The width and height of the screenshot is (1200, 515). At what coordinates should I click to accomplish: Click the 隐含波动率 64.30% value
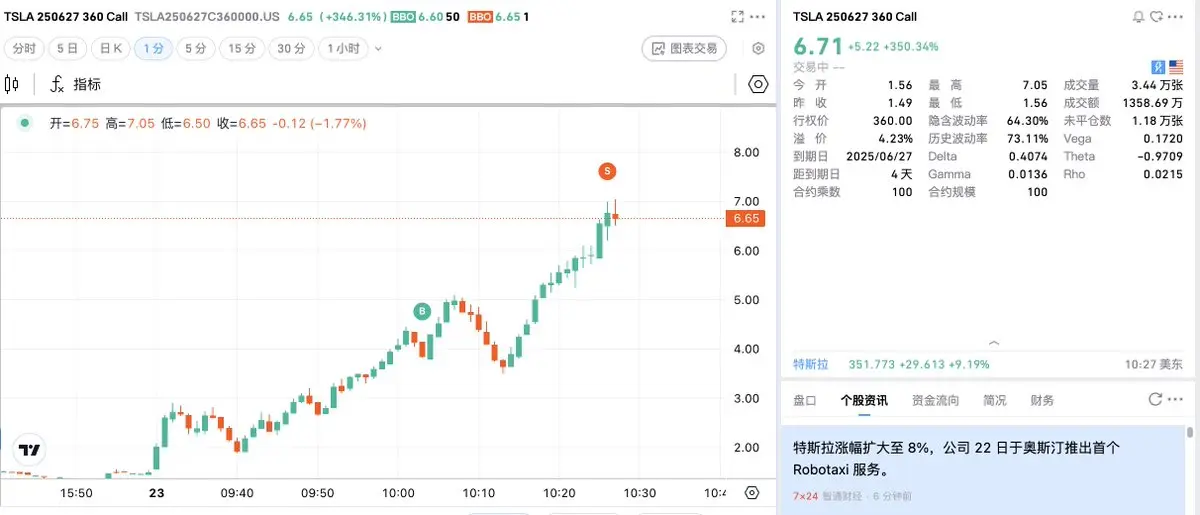1027,120
